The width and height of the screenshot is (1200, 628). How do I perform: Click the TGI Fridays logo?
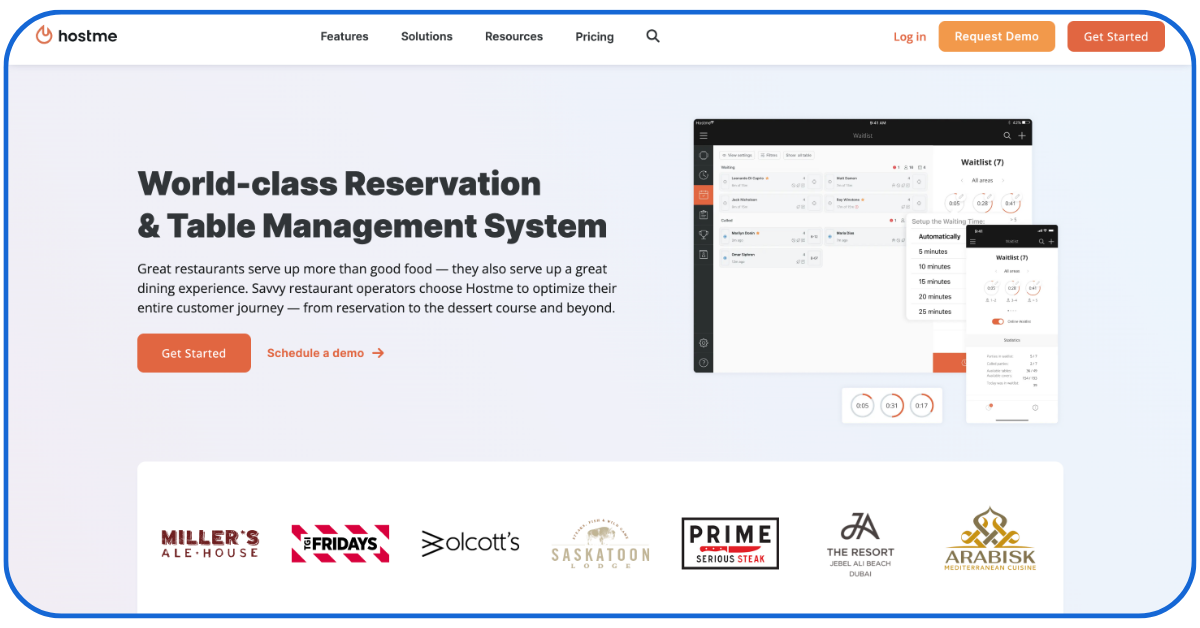coord(340,543)
